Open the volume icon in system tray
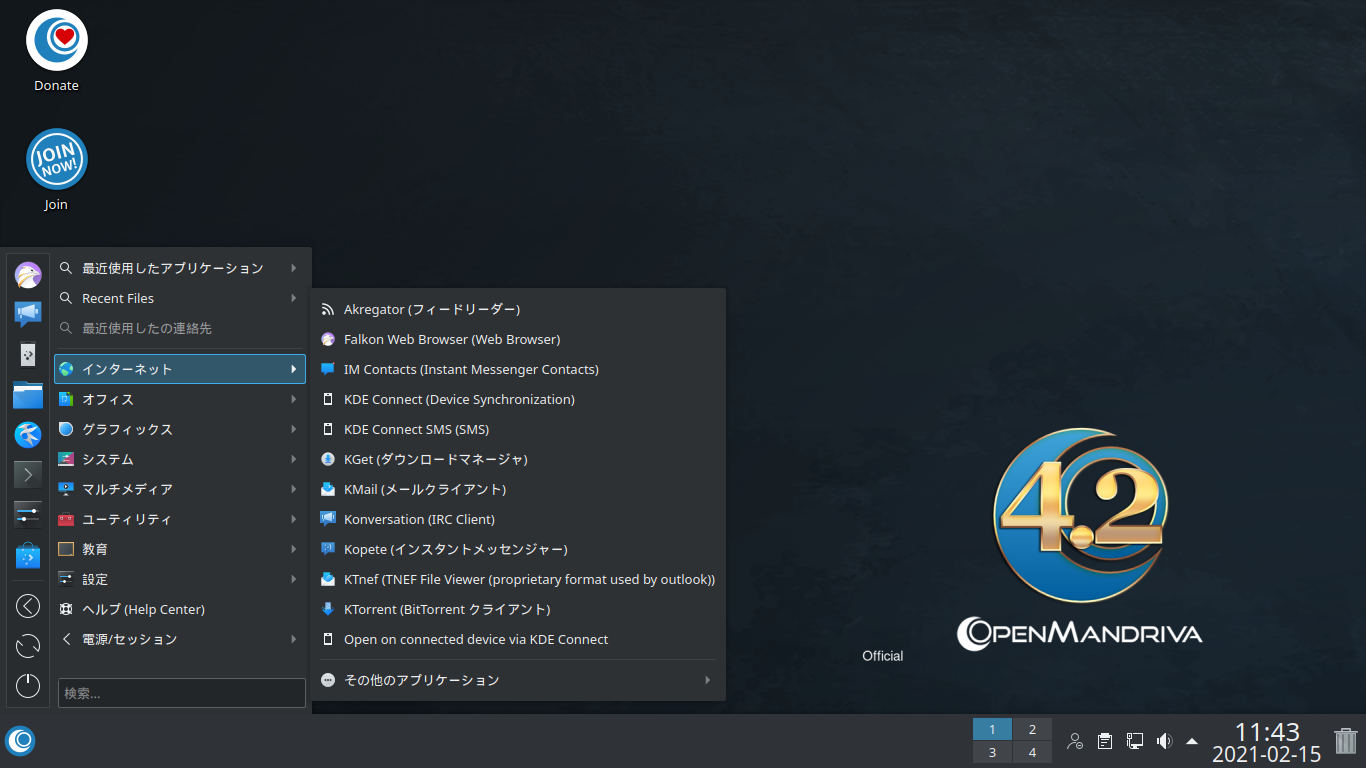 pyautogui.click(x=1164, y=741)
